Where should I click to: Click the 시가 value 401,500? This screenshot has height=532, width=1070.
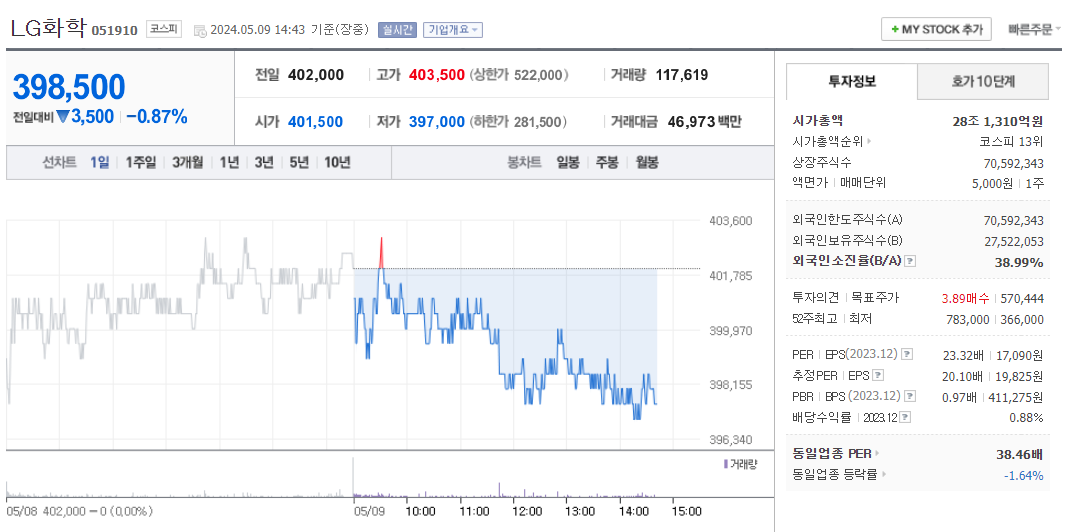pyautogui.click(x=315, y=122)
